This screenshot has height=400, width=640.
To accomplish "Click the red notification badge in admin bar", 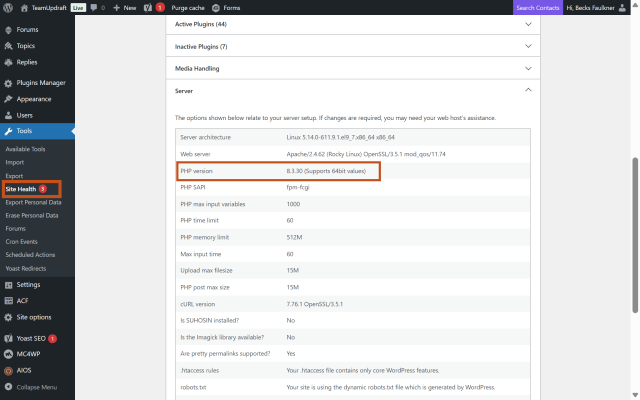I will pos(160,8).
